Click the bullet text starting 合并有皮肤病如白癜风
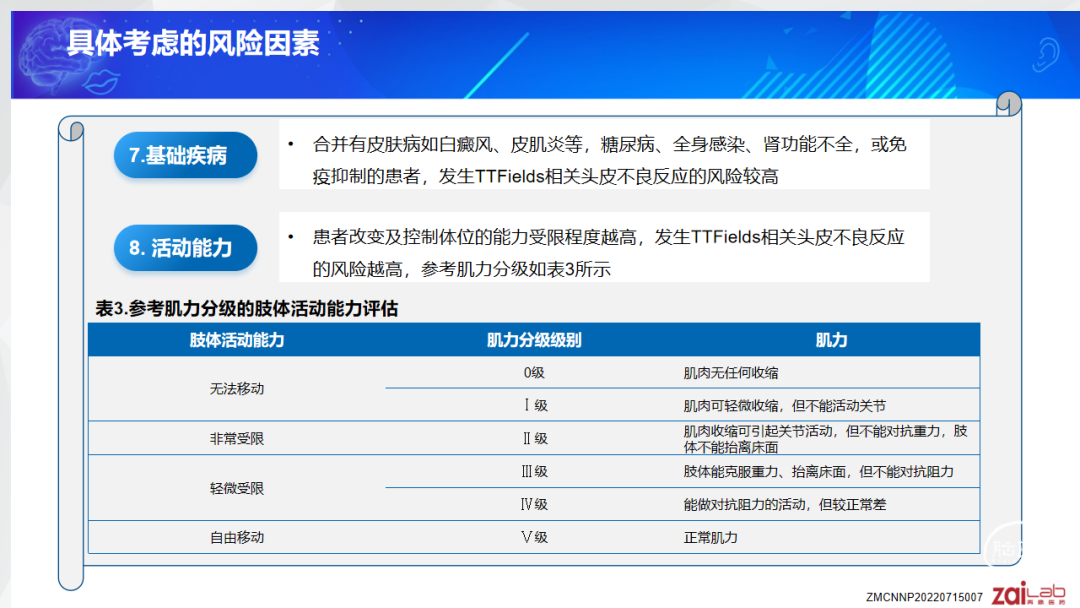The height and width of the screenshot is (608, 1080). point(609,160)
